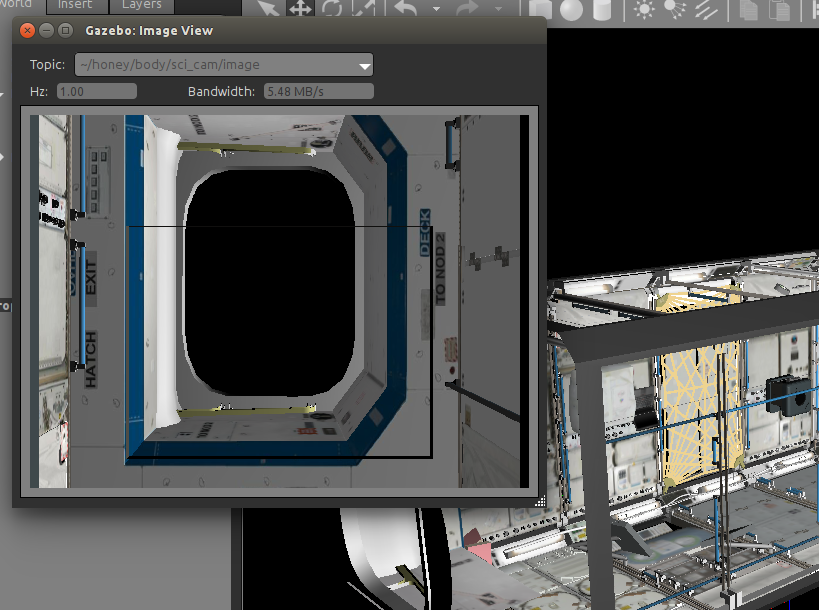The image size is (819, 610).
Task: Insert a sphere shape
Action: pos(570,7)
